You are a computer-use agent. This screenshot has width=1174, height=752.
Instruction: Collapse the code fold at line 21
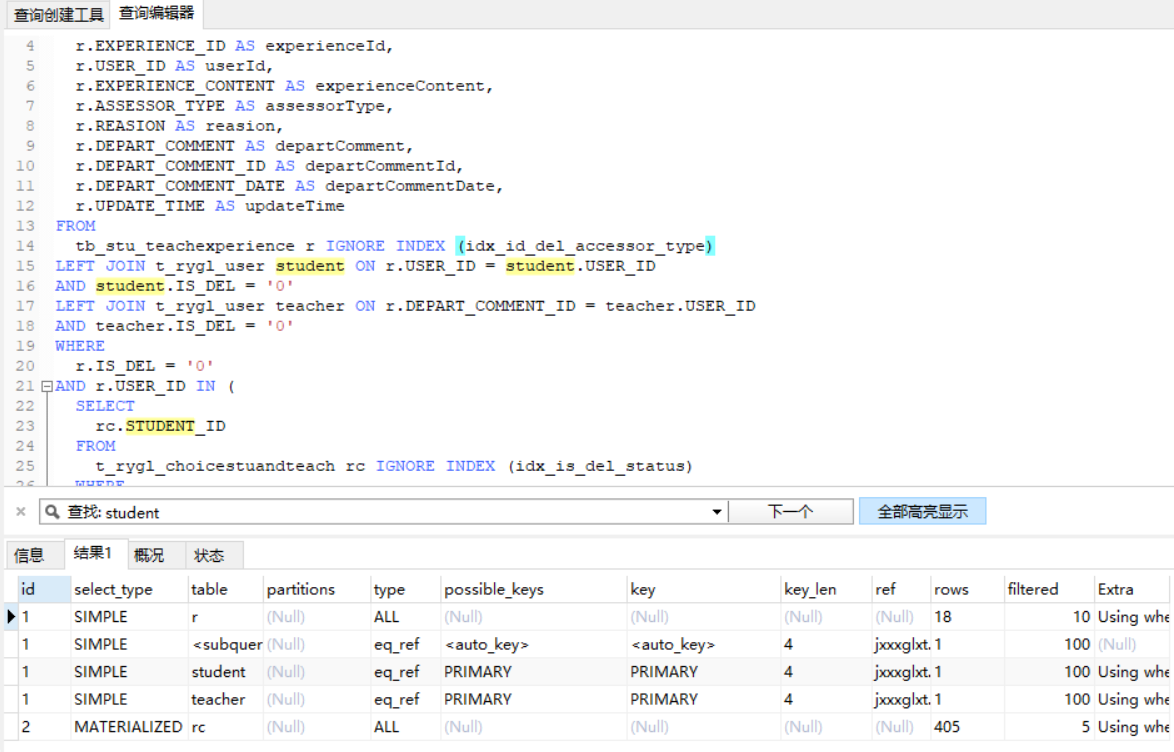click(46, 386)
